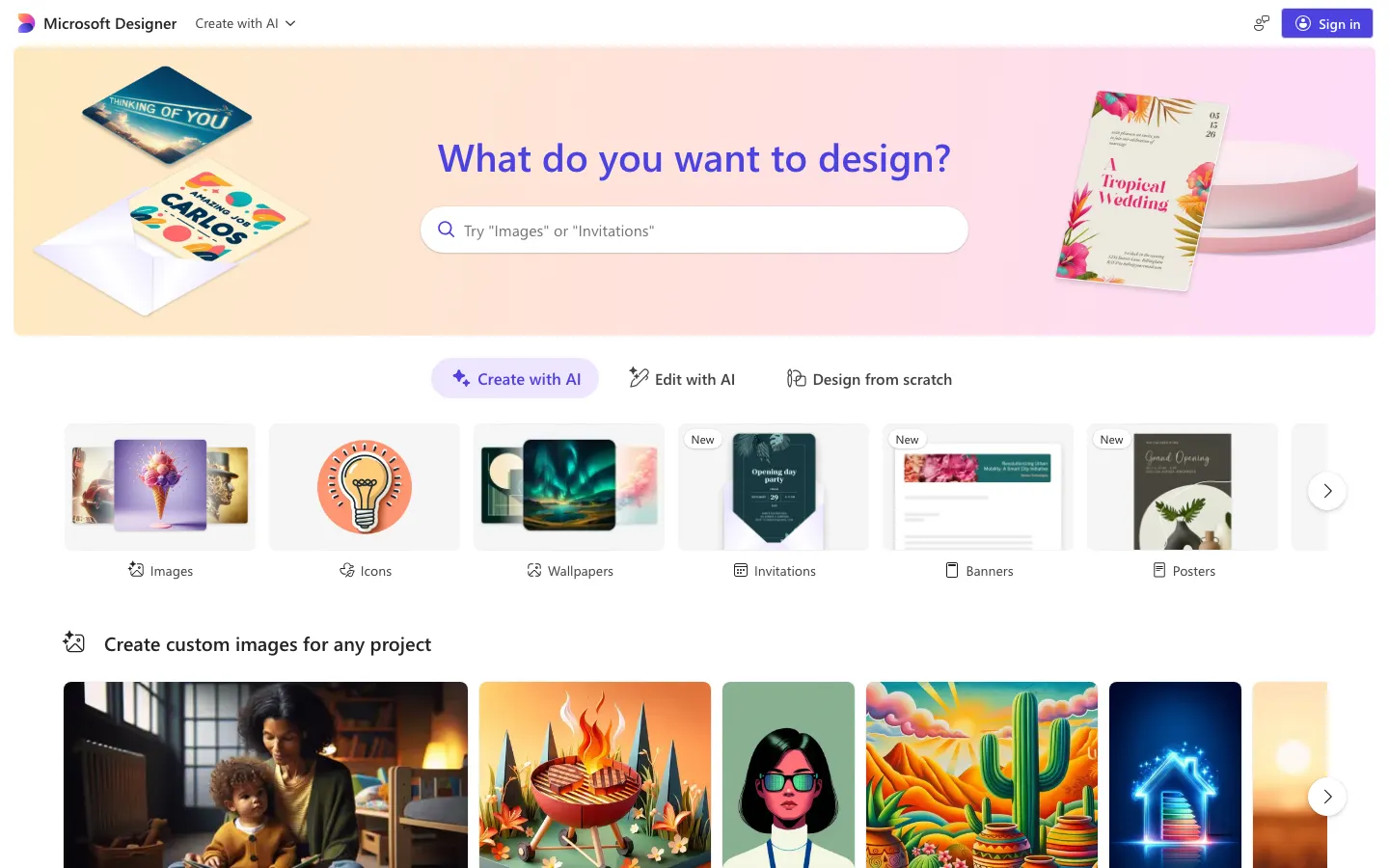Viewport: 1389px width, 868px height.
Task: Click the Images category icon label
Action: (x=160, y=571)
